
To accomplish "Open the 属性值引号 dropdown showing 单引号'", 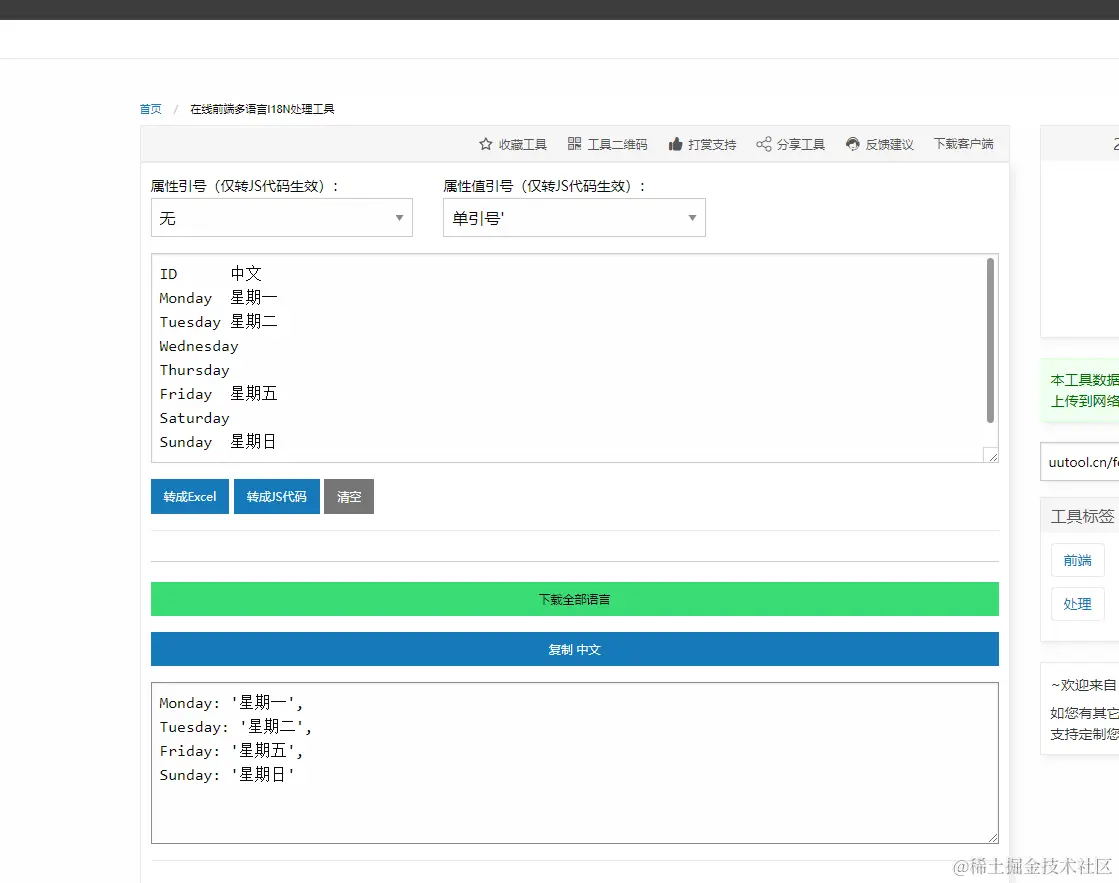I will 574,218.
